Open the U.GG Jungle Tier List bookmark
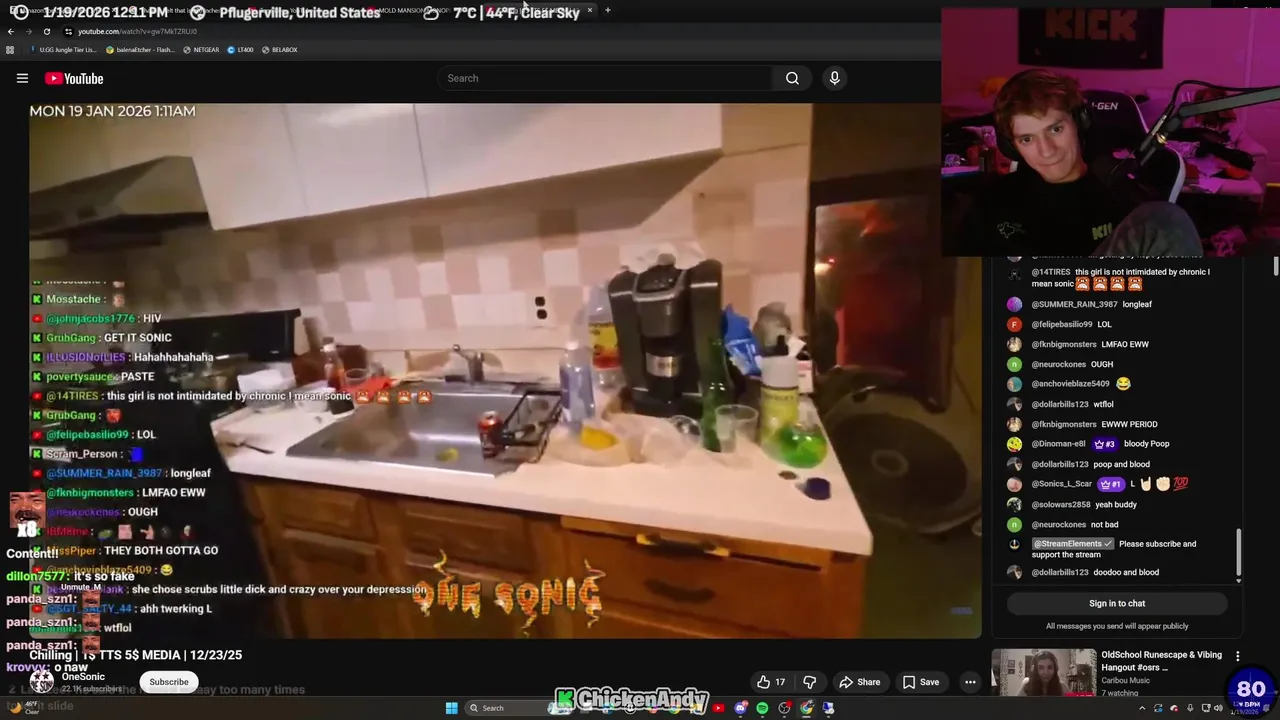 coord(64,49)
